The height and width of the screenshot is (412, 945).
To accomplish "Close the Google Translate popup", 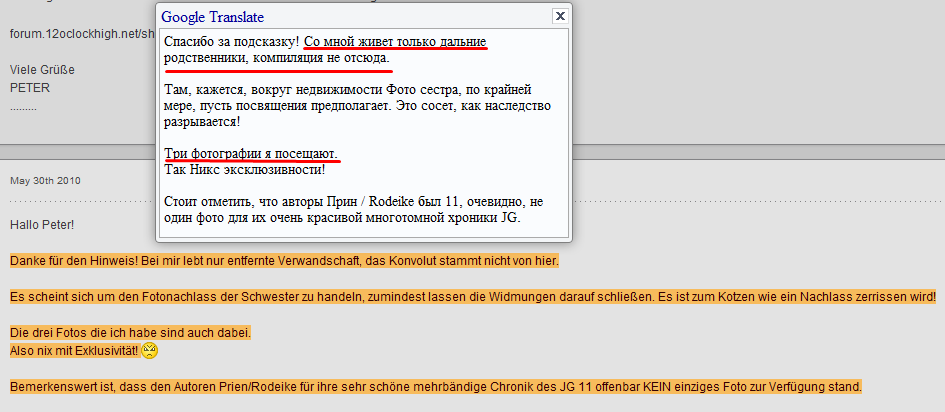I will coord(560,16).
